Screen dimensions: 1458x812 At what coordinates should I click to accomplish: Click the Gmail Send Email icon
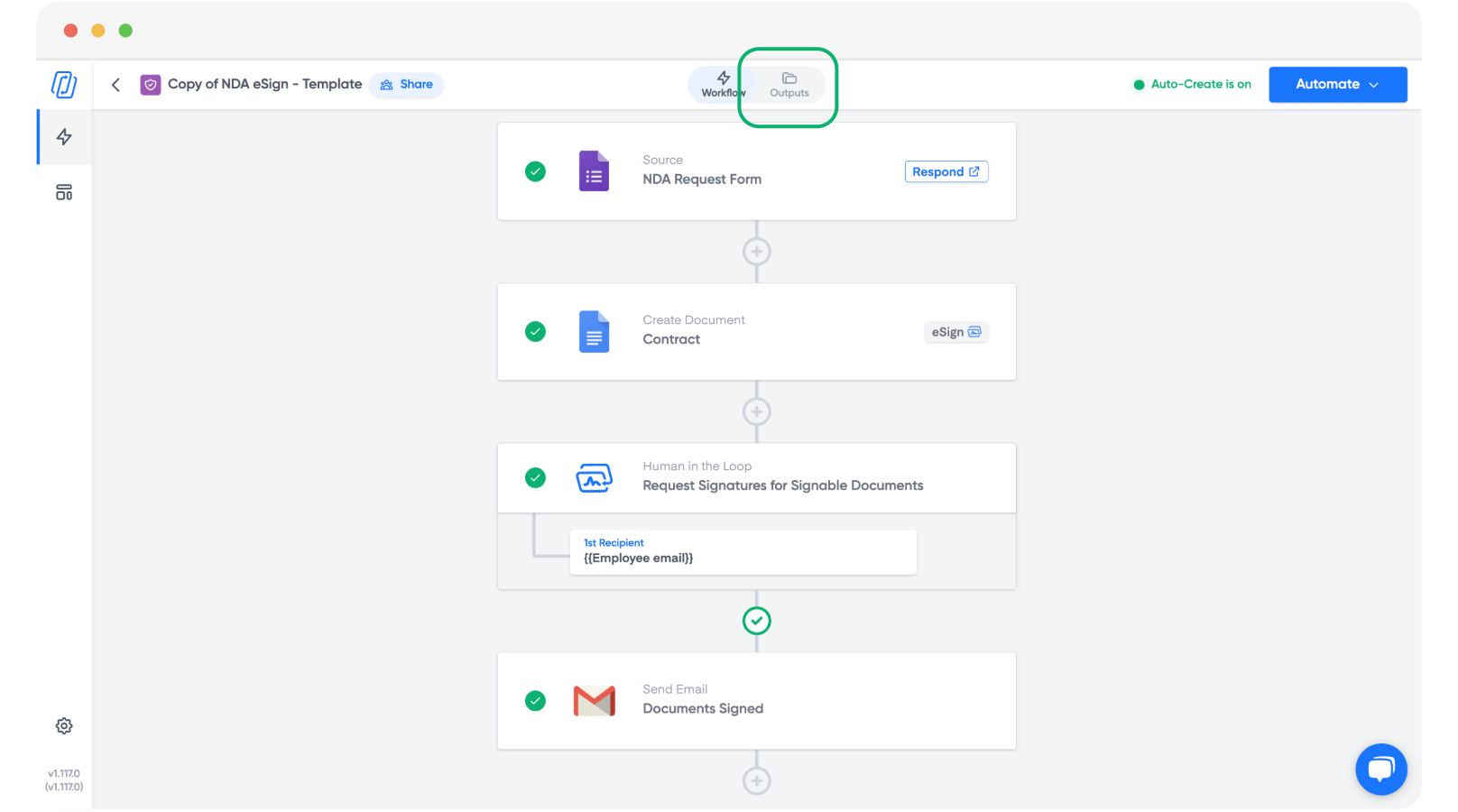point(594,701)
